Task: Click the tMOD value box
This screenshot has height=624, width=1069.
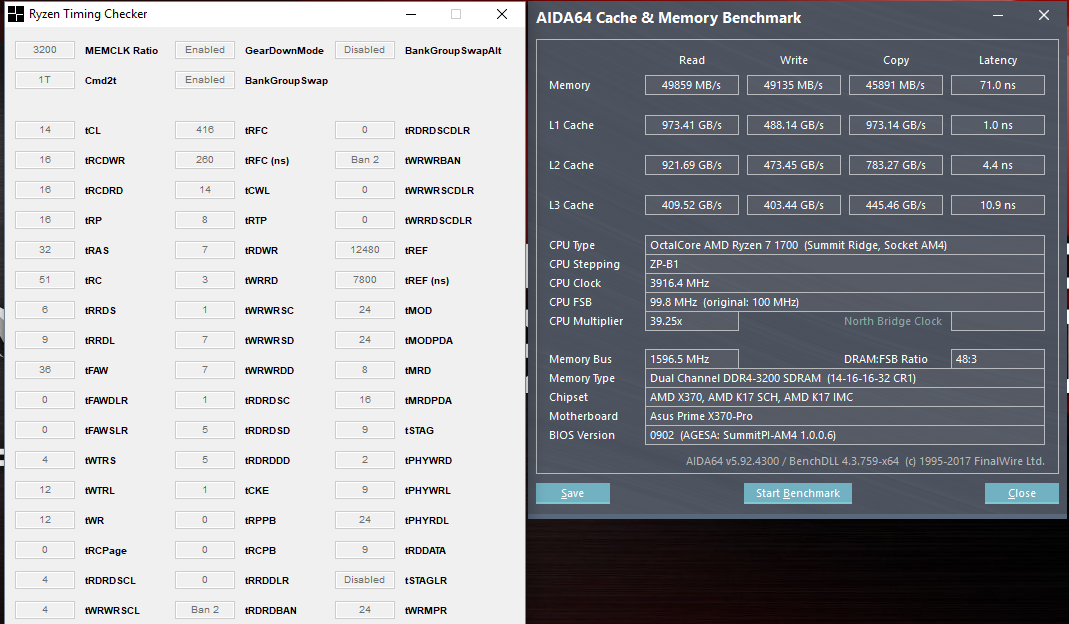Action: [365, 310]
